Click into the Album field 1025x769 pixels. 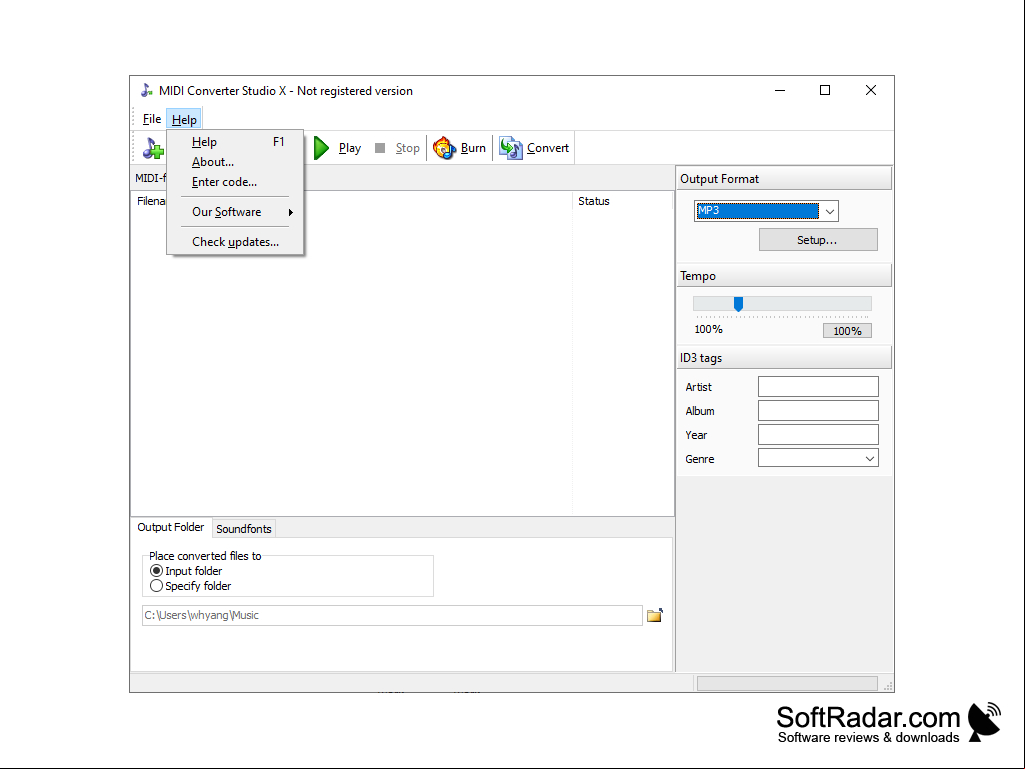point(818,411)
